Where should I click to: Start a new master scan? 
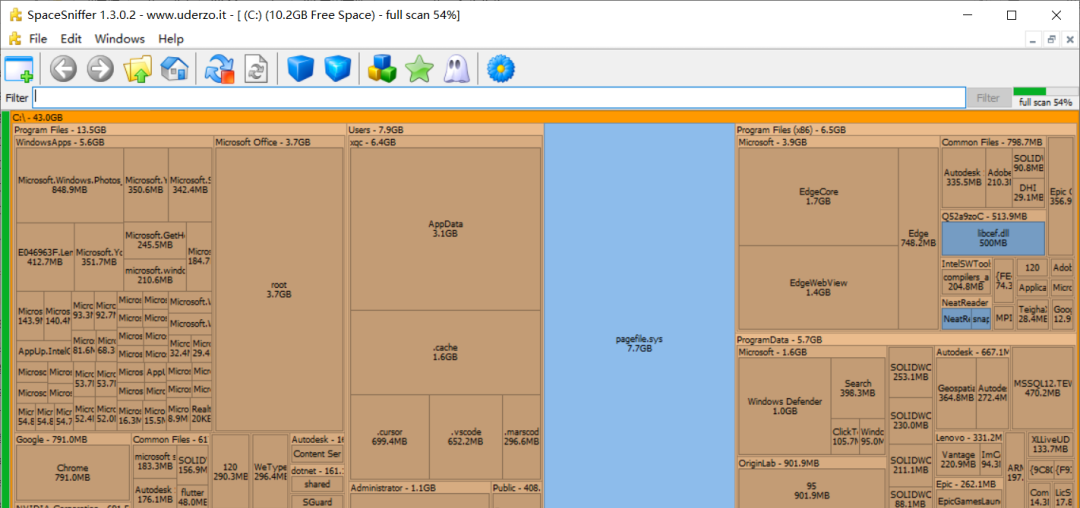[x=220, y=70]
